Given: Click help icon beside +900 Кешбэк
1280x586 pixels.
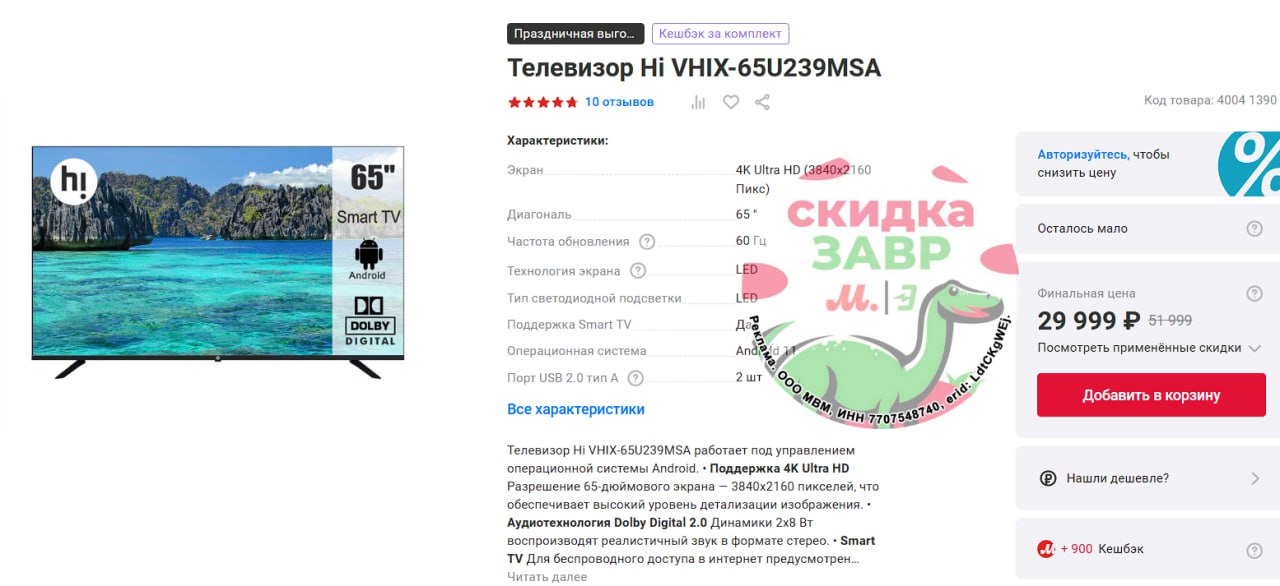Looking at the screenshot, I should point(1254,551).
